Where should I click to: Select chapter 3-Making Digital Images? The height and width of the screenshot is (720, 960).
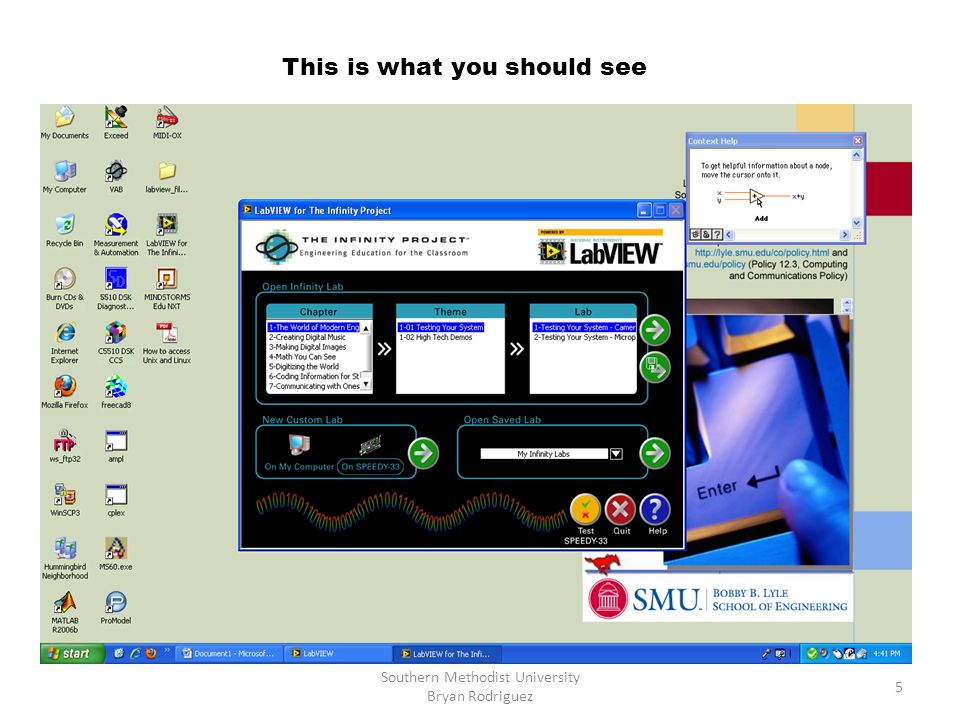(308, 347)
